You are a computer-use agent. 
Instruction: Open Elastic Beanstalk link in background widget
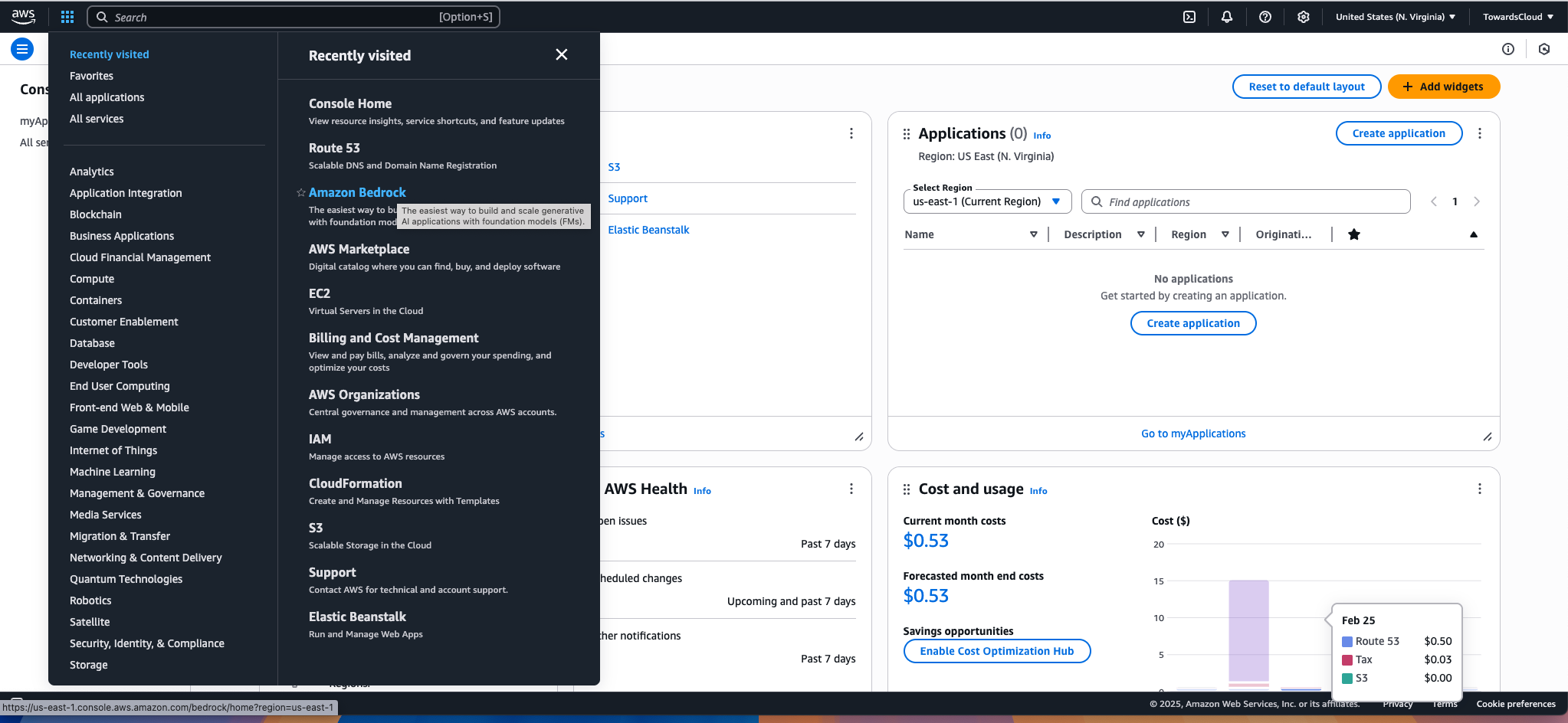coord(648,230)
